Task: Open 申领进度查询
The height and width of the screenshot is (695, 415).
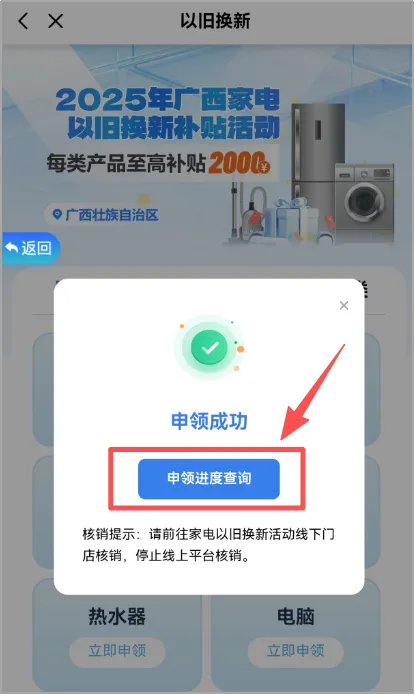Action: [x=209, y=479]
